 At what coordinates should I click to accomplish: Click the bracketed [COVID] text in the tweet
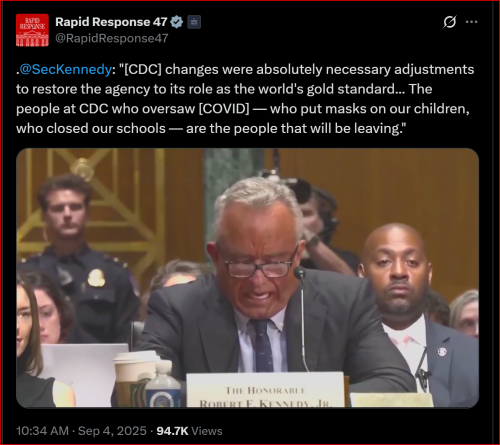[x=224, y=109]
